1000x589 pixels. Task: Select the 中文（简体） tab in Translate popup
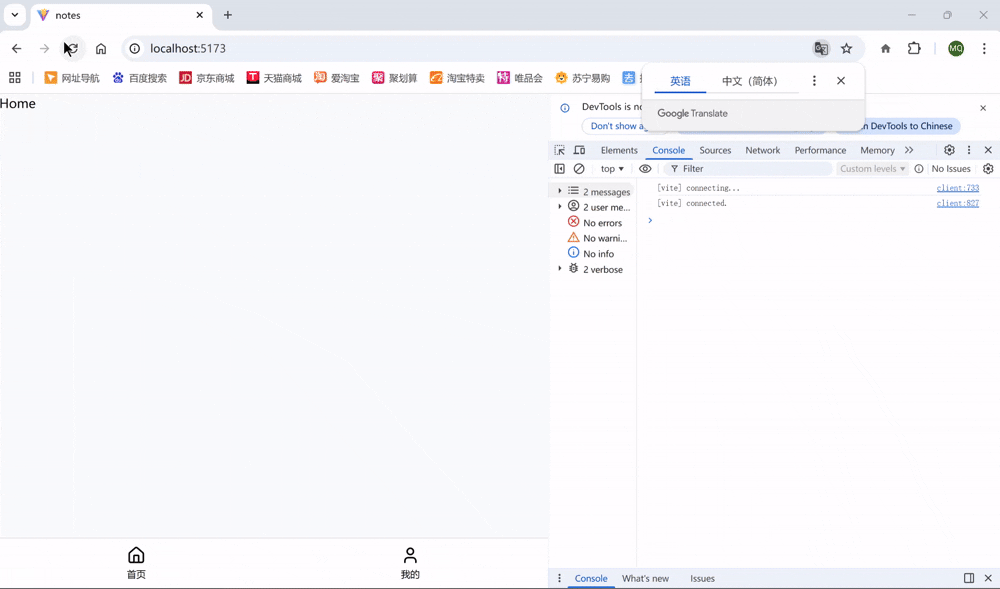tap(750, 81)
